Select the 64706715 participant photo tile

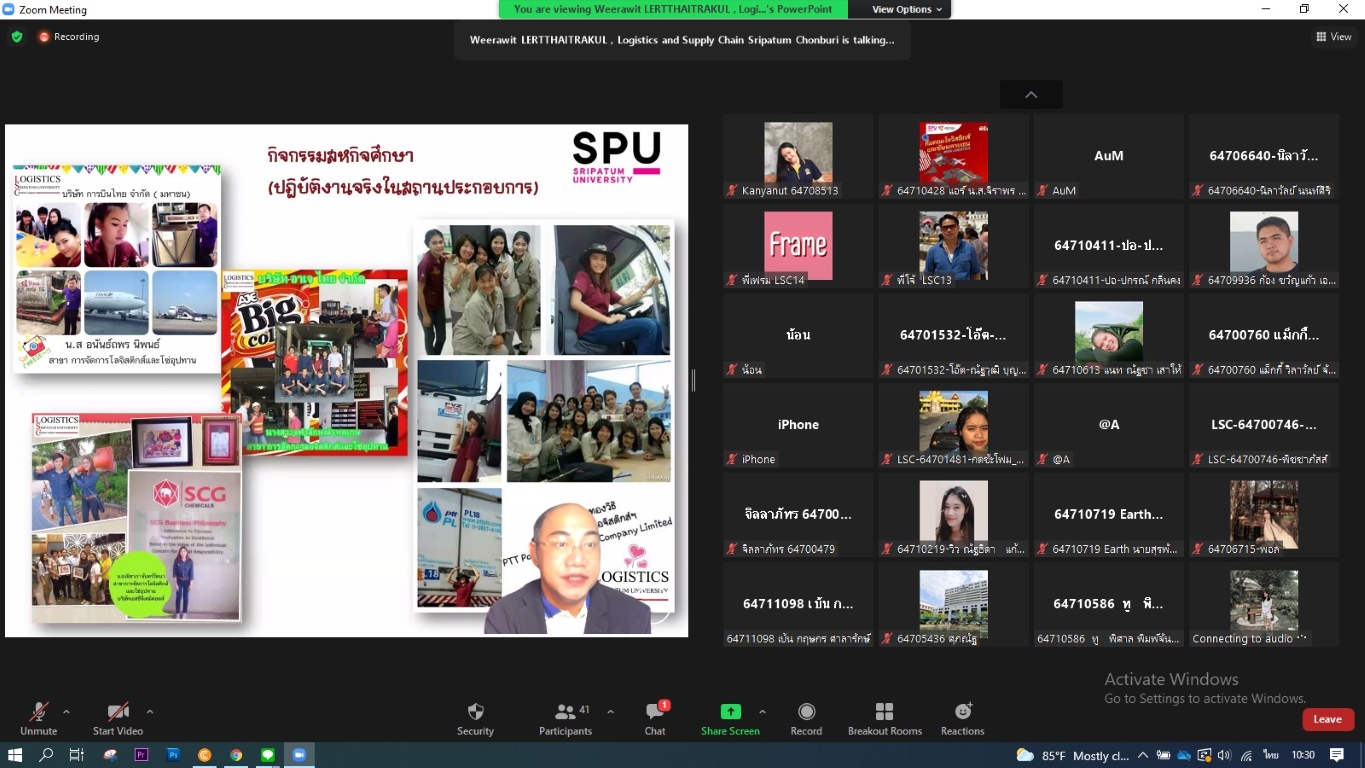1264,515
